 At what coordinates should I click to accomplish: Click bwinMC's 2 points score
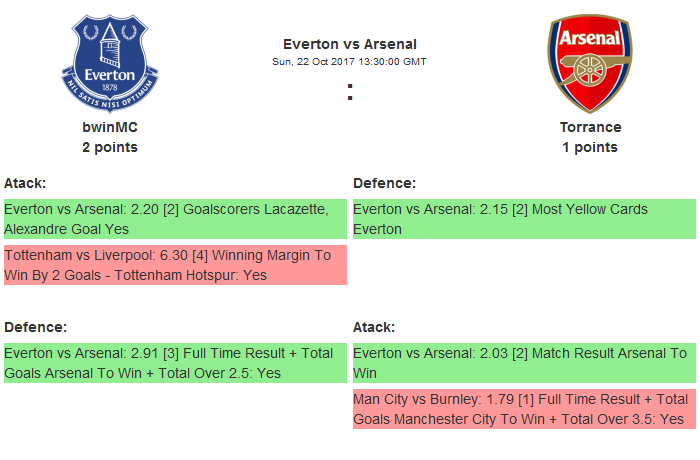coord(110,147)
